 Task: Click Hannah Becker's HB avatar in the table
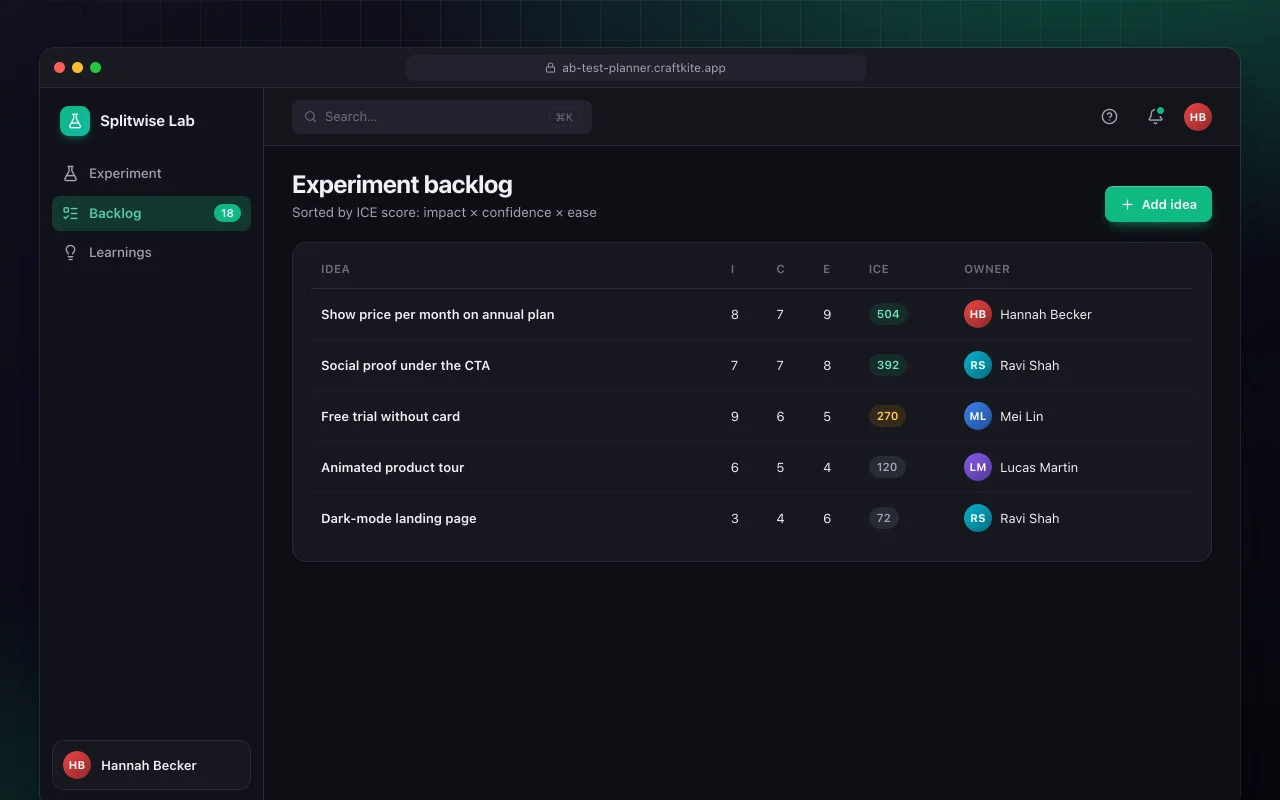(x=978, y=314)
